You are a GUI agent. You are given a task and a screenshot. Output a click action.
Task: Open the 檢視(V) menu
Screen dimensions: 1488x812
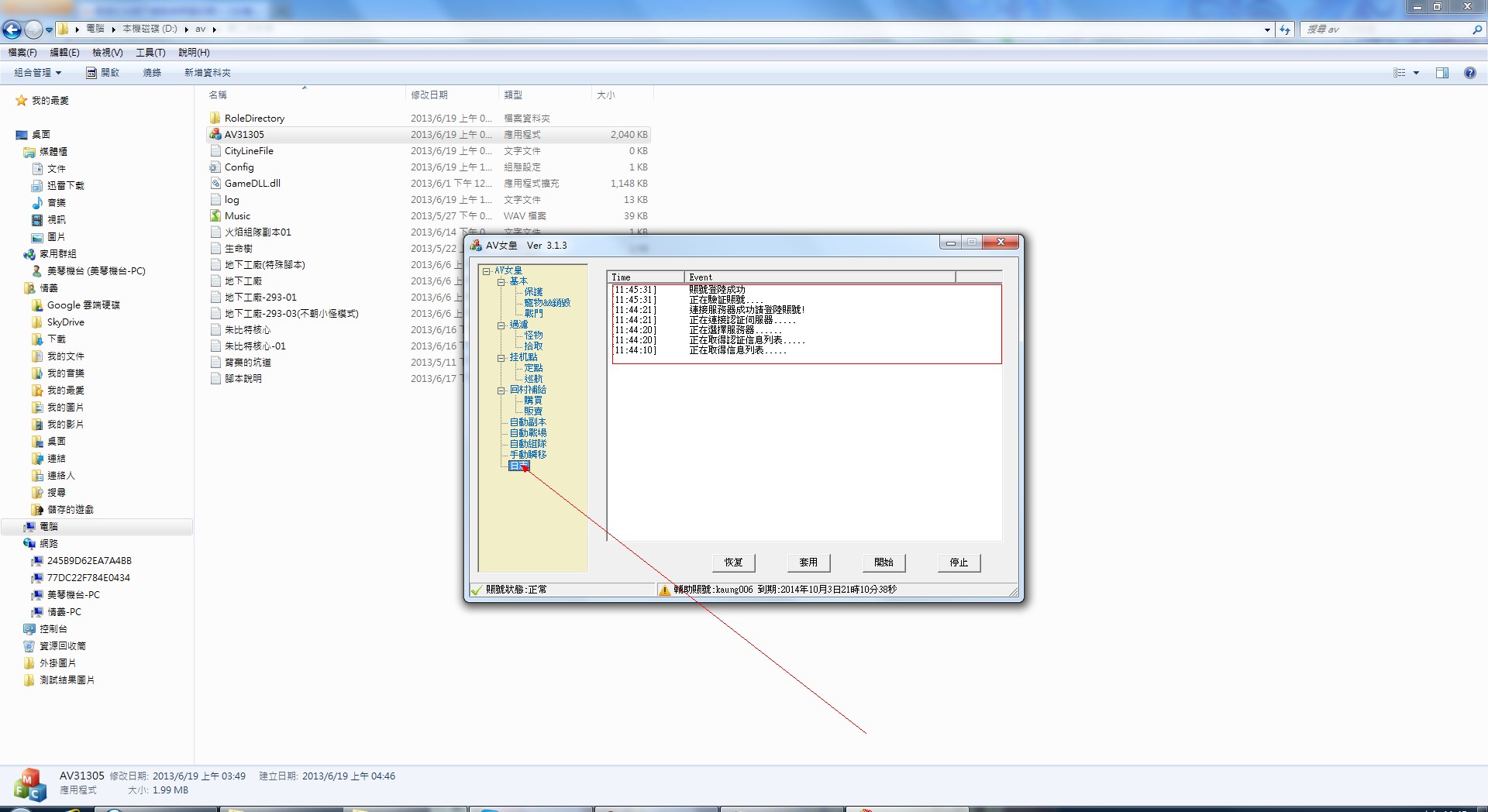coord(108,53)
